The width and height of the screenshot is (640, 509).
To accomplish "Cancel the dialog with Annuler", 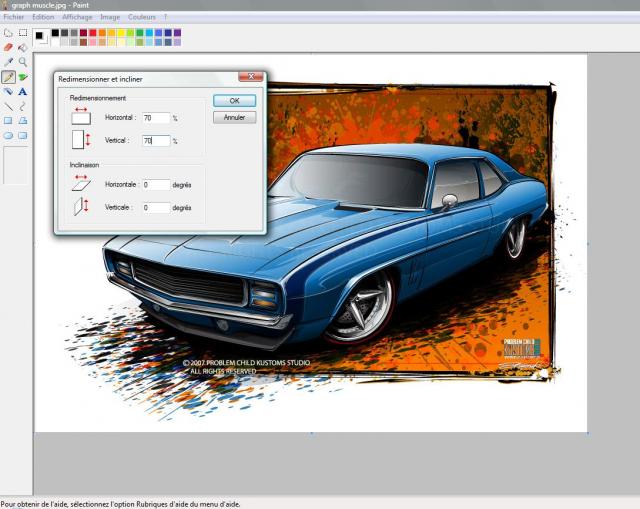I will (x=234, y=118).
